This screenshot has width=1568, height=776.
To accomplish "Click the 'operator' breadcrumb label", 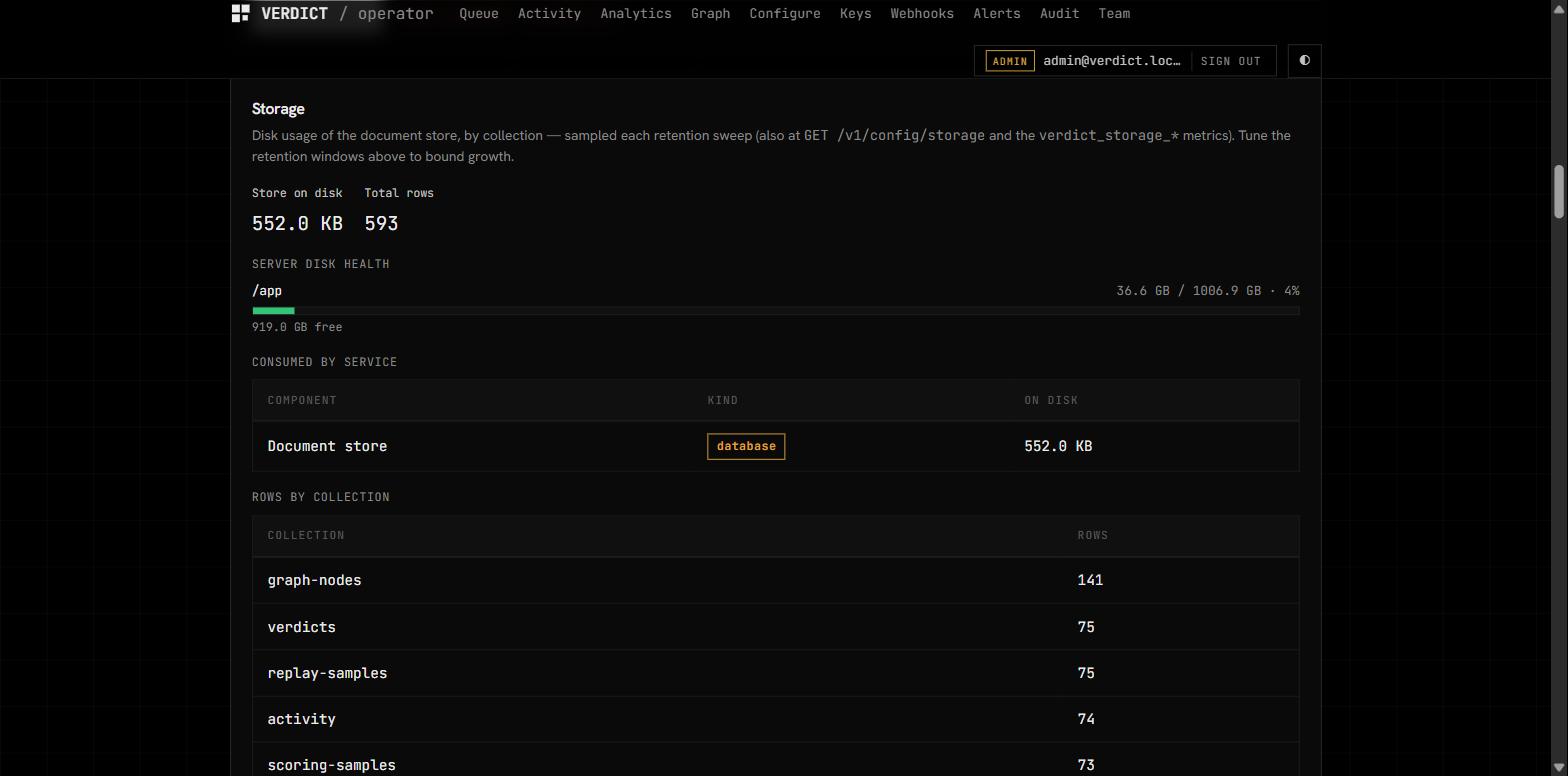I will pyautogui.click(x=396, y=14).
